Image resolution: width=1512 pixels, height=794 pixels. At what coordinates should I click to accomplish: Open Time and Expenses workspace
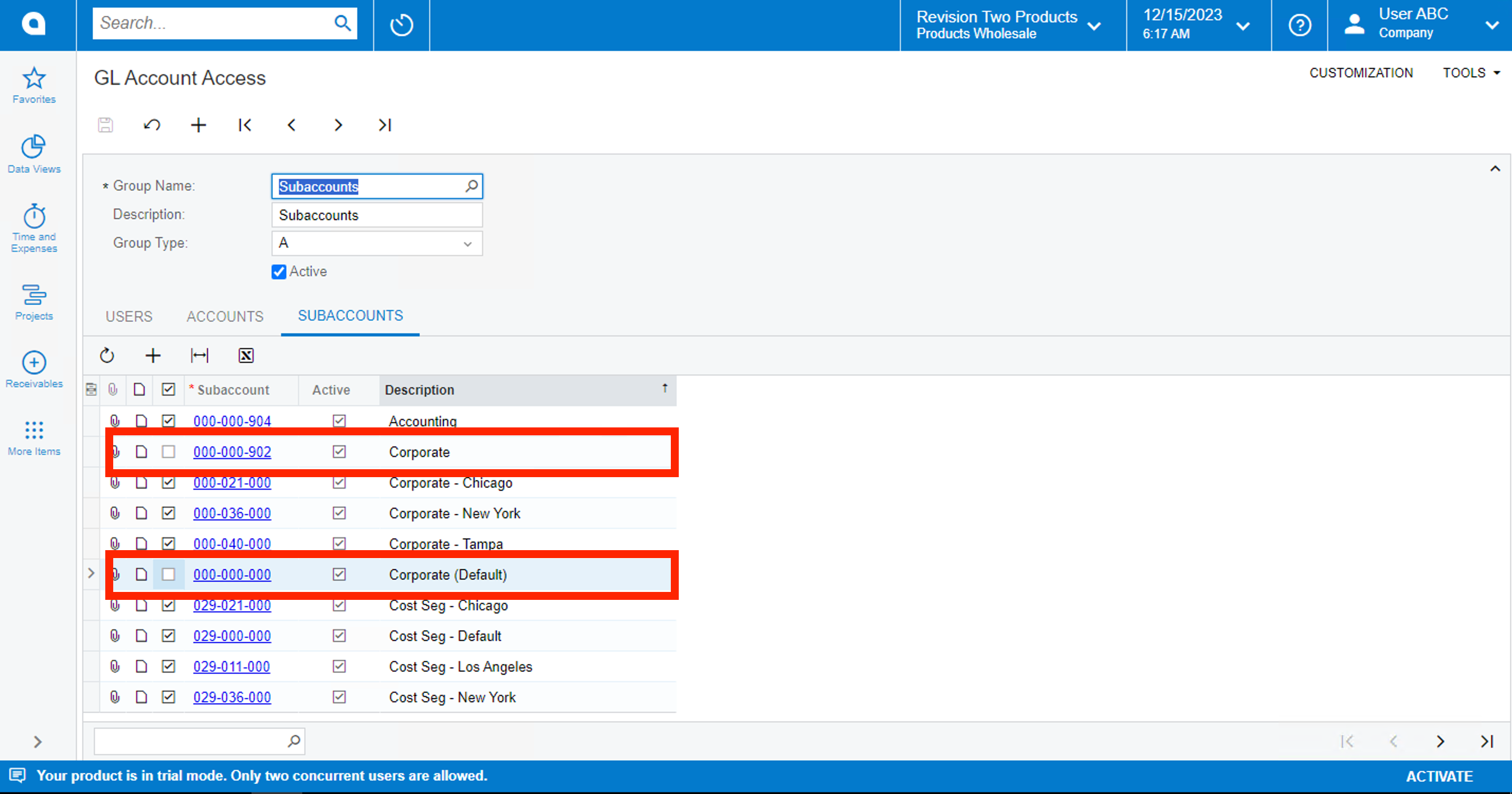[34, 229]
